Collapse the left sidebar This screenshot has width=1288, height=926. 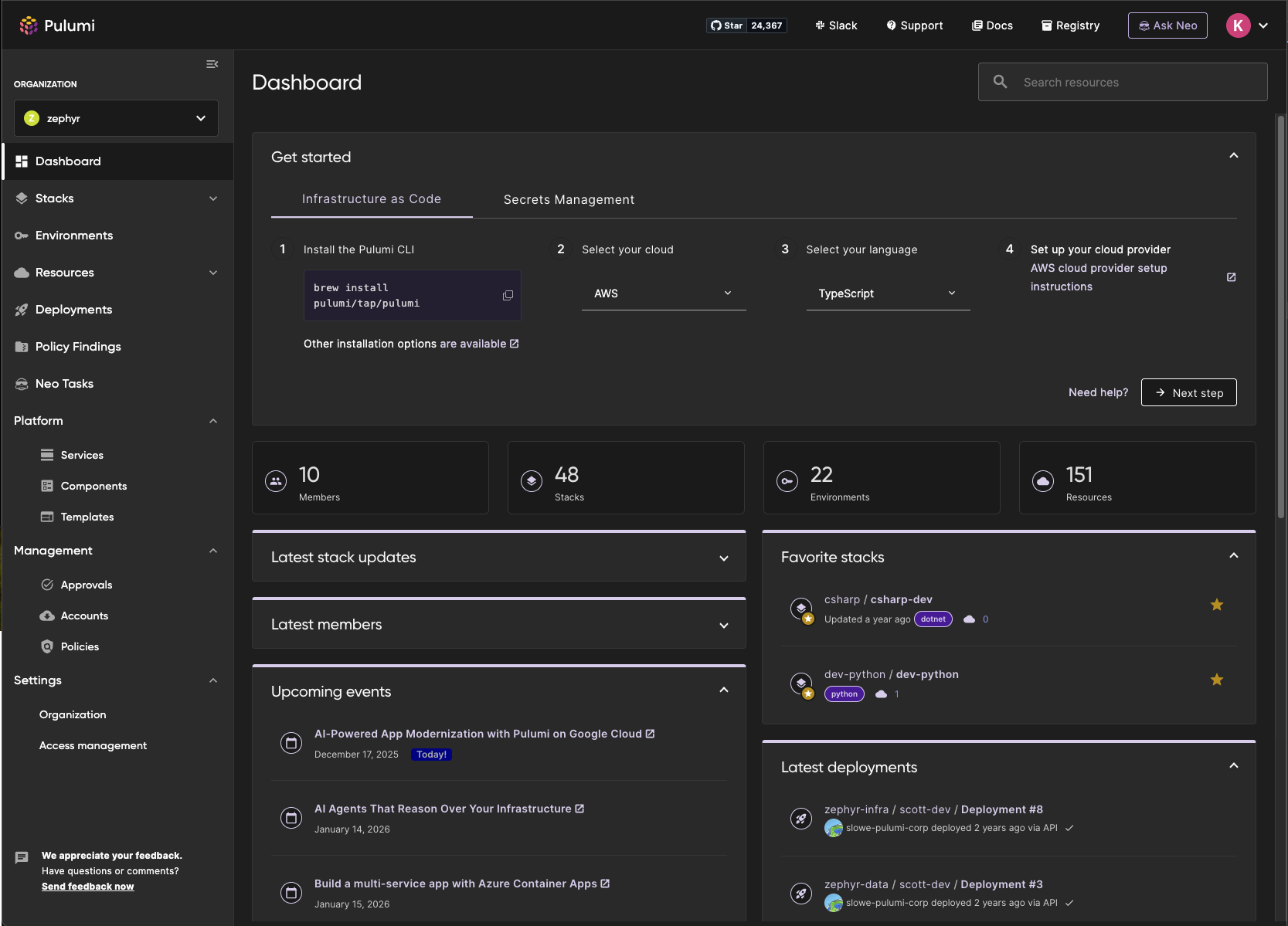[212, 64]
